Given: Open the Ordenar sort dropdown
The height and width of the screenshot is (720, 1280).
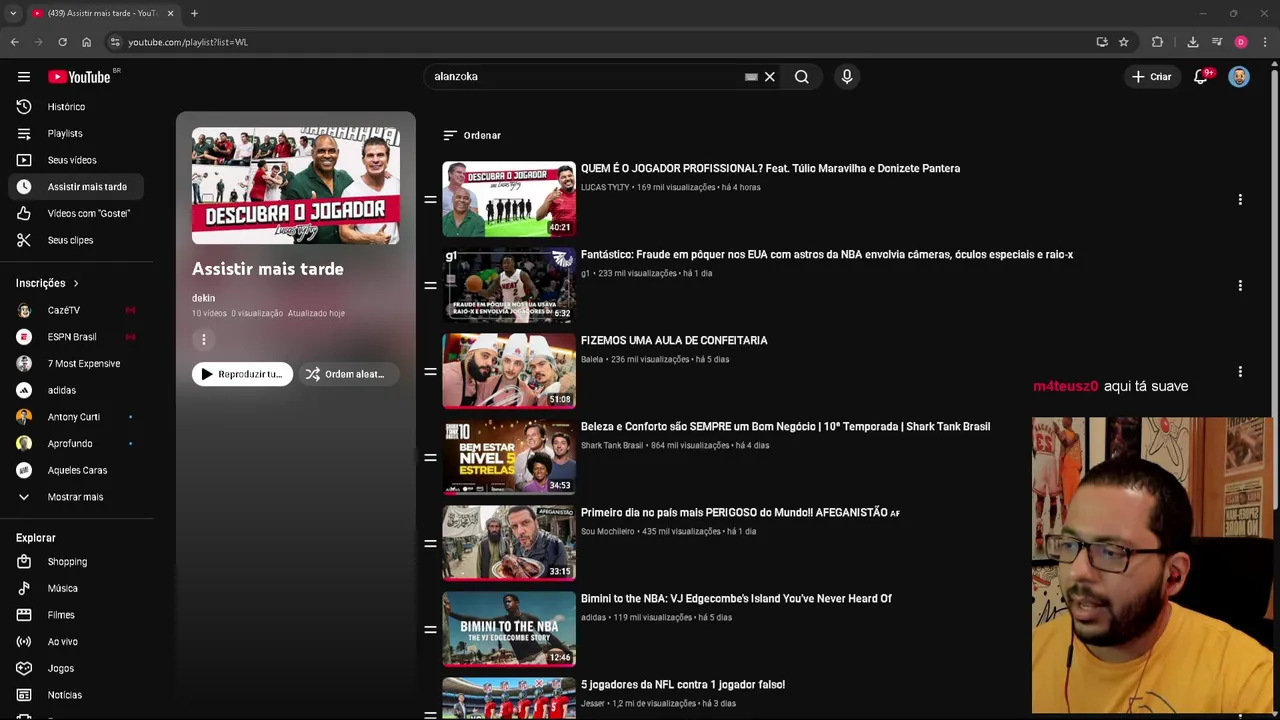Looking at the screenshot, I should (x=472, y=135).
